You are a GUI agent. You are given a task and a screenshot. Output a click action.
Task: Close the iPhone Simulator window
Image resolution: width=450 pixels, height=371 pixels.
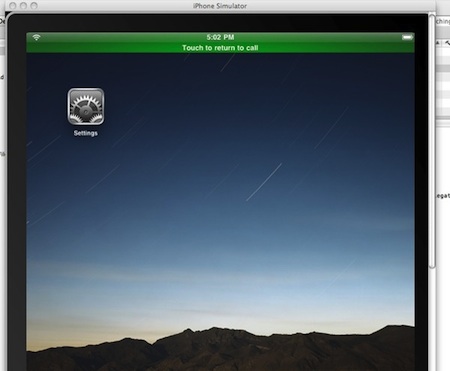click(x=13, y=6)
